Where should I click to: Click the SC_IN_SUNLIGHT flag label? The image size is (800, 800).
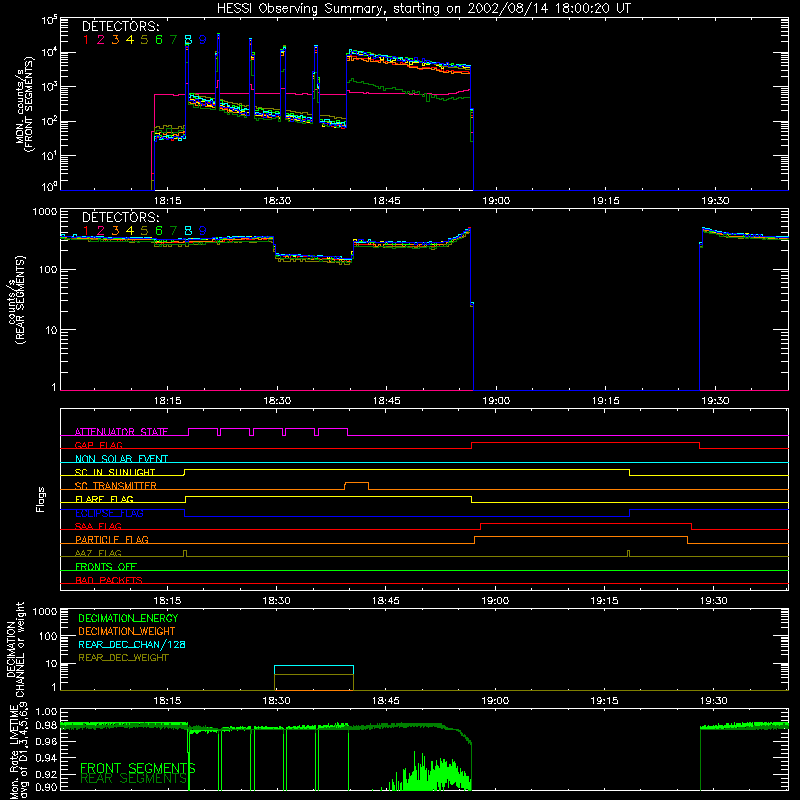tap(115, 472)
